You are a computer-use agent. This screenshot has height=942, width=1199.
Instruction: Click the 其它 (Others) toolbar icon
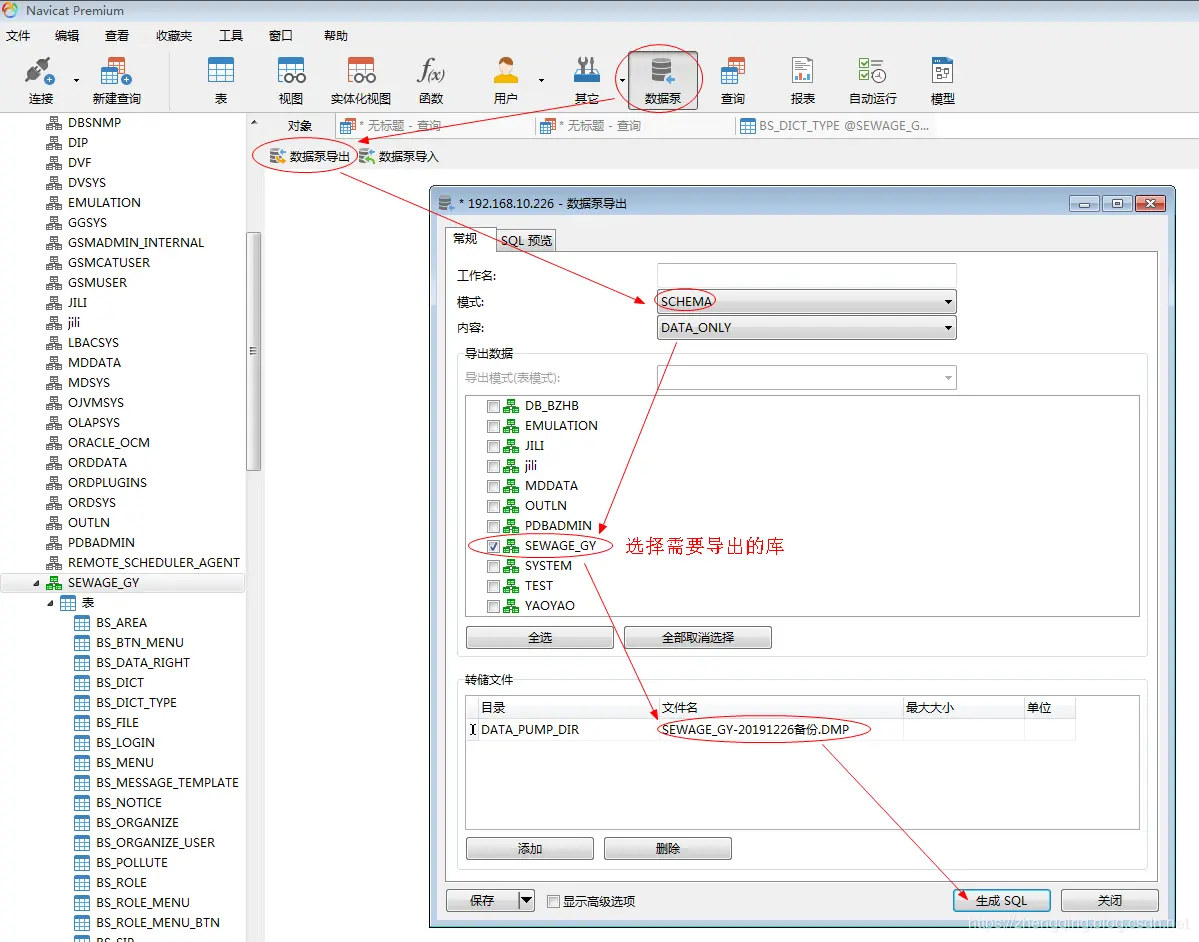587,80
